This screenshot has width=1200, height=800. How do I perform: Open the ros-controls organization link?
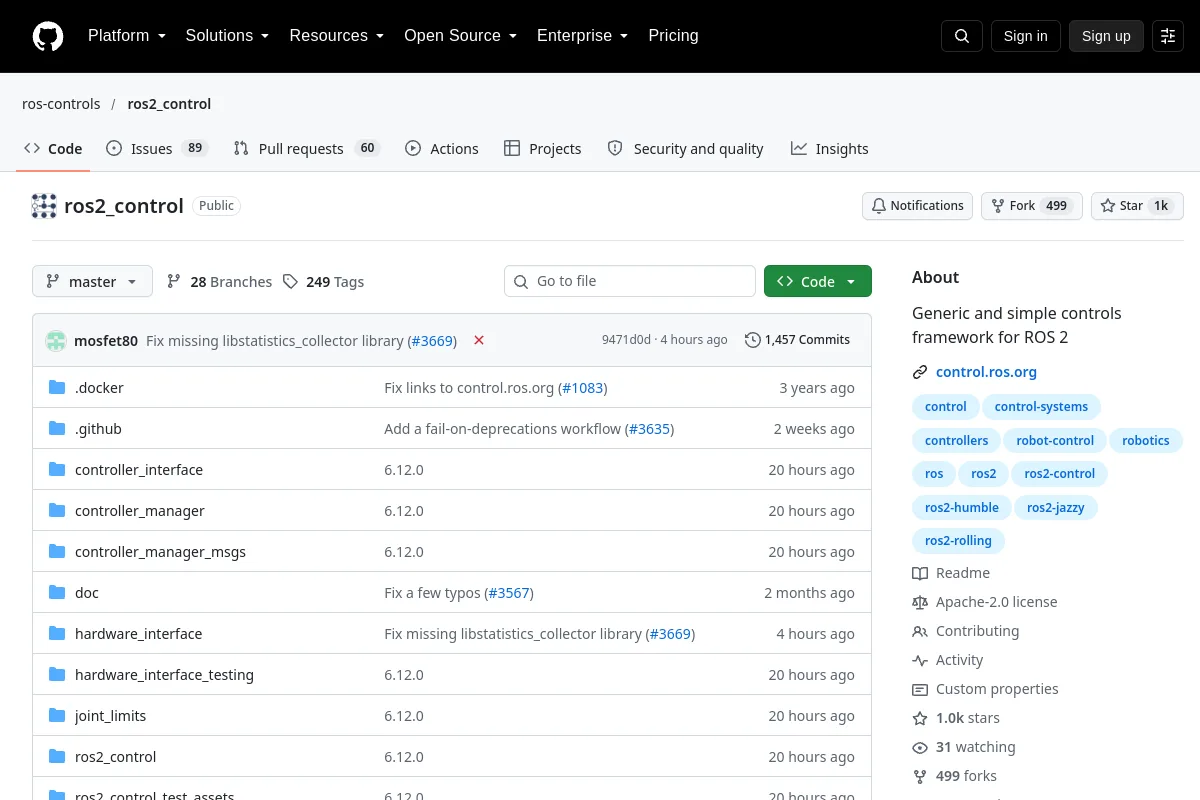tap(61, 104)
